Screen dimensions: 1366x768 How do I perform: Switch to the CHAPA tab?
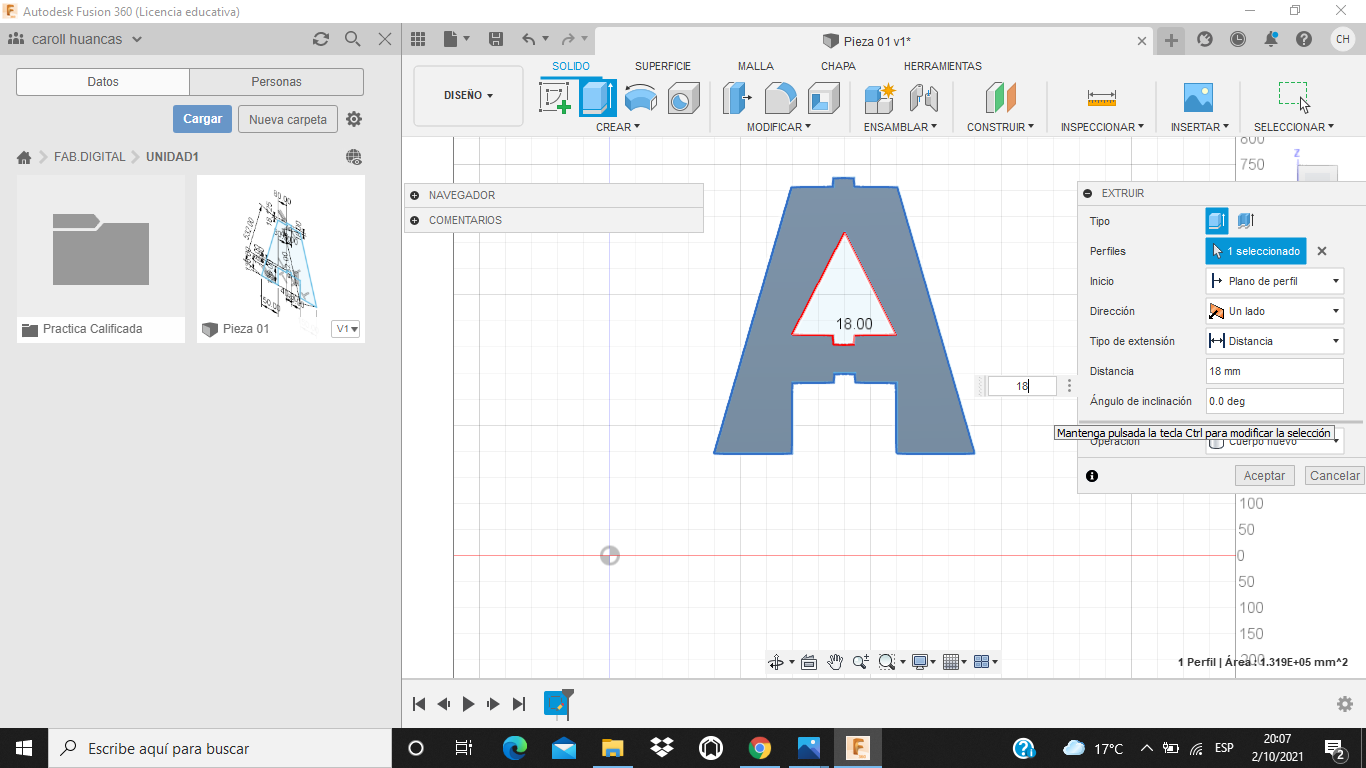click(x=838, y=66)
